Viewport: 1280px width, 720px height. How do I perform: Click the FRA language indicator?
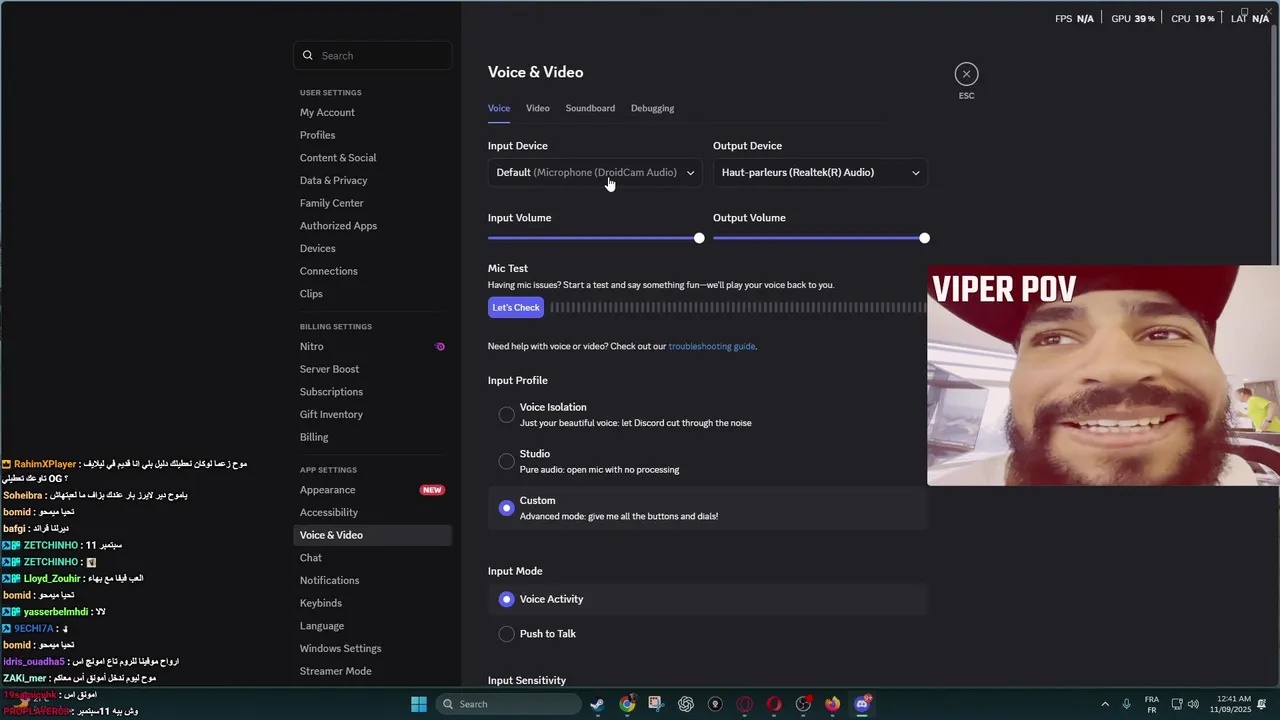pyautogui.click(x=1152, y=704)
